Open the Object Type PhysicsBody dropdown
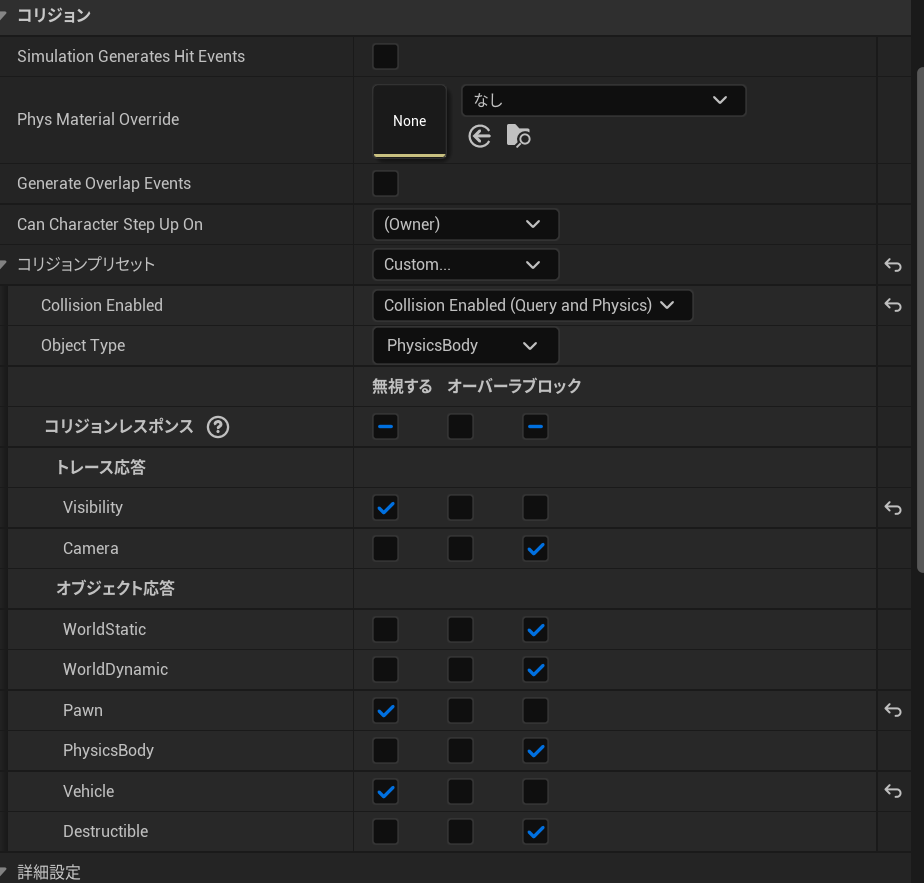924x883 pixels. pos(466,345)
